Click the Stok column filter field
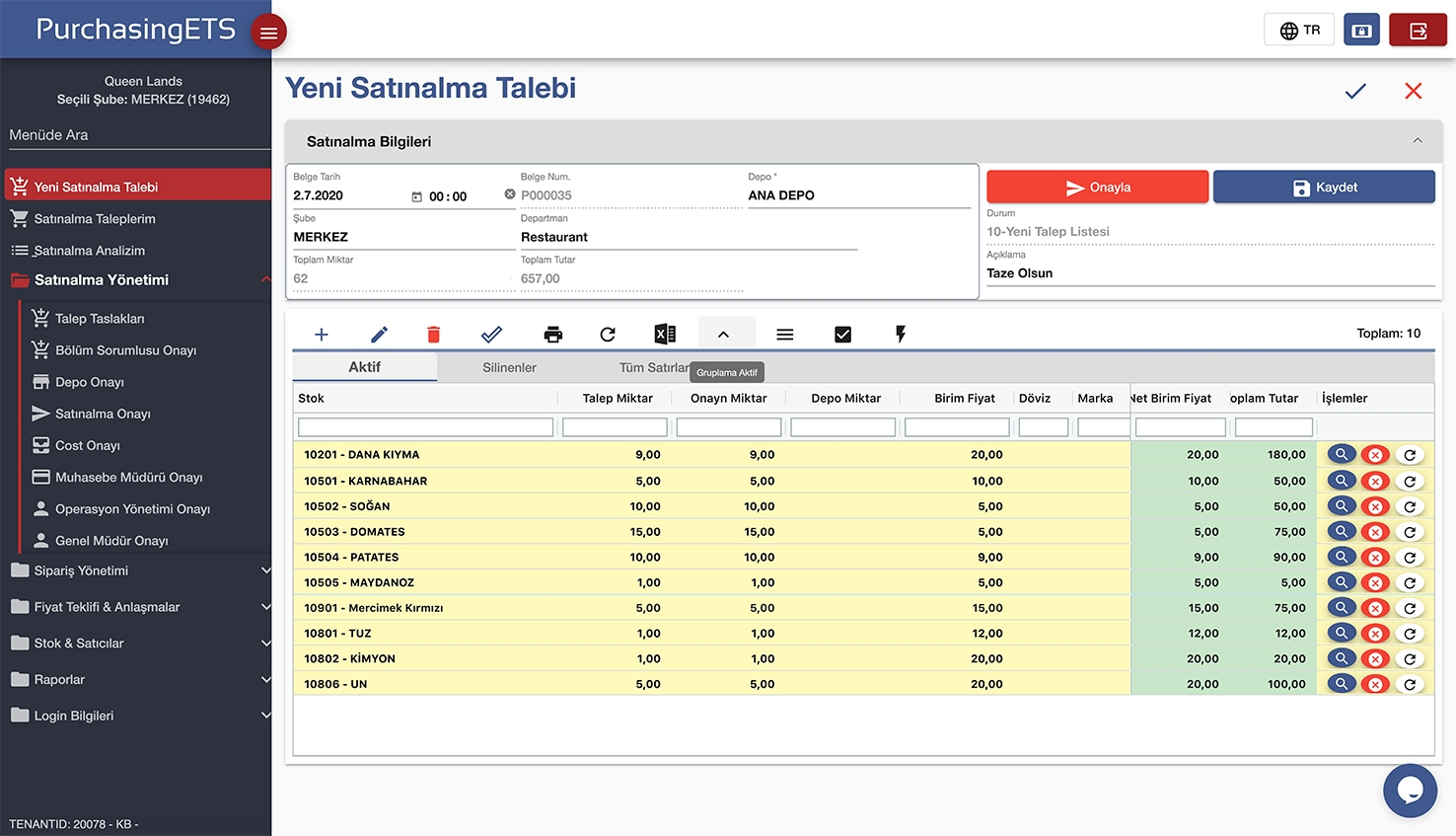The image size is (1456, 836). pos(425,427)
